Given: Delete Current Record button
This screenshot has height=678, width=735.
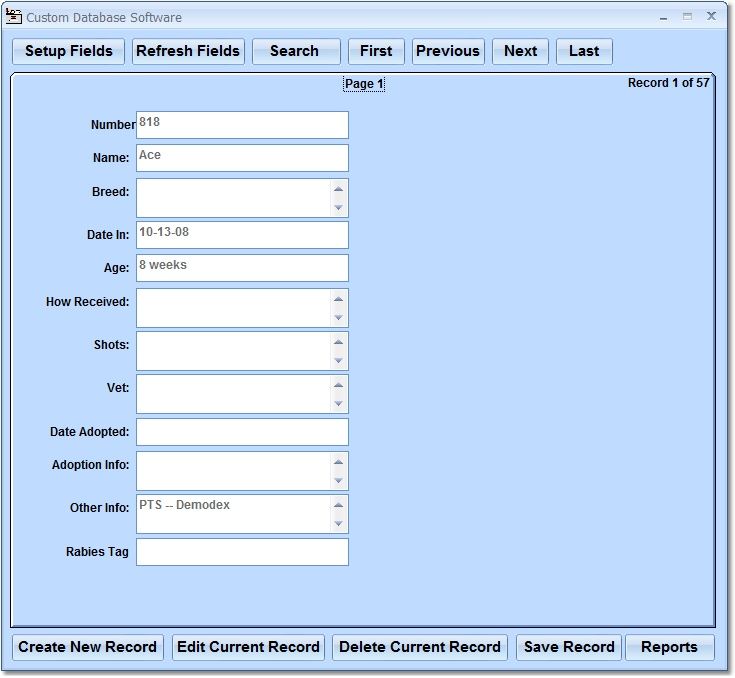Looking at the screenshot, I should point(420,647).
